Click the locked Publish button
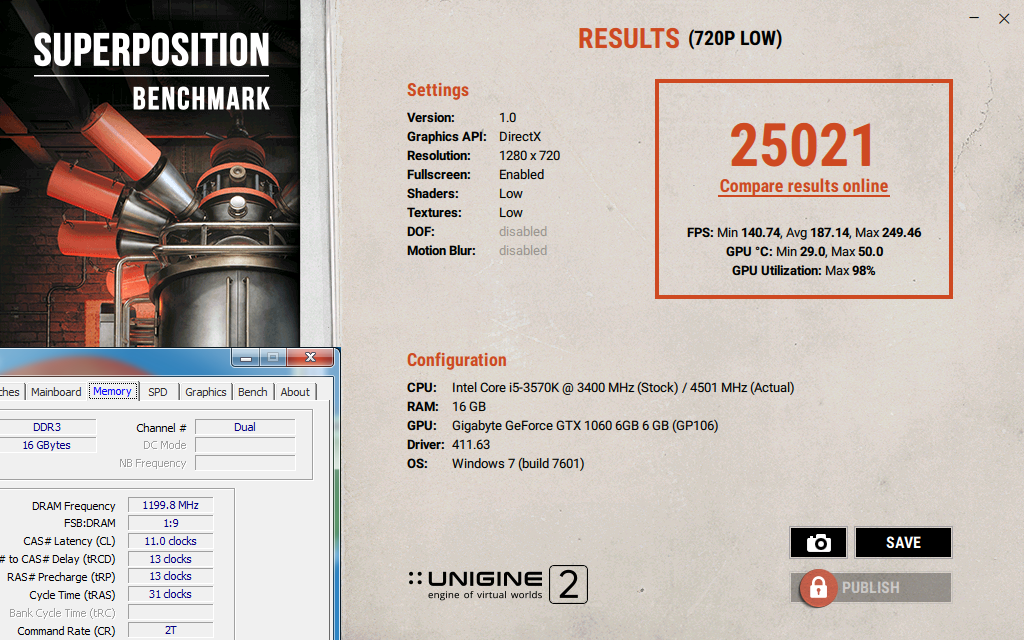1024x640 pixels. [x=871, y=588]
